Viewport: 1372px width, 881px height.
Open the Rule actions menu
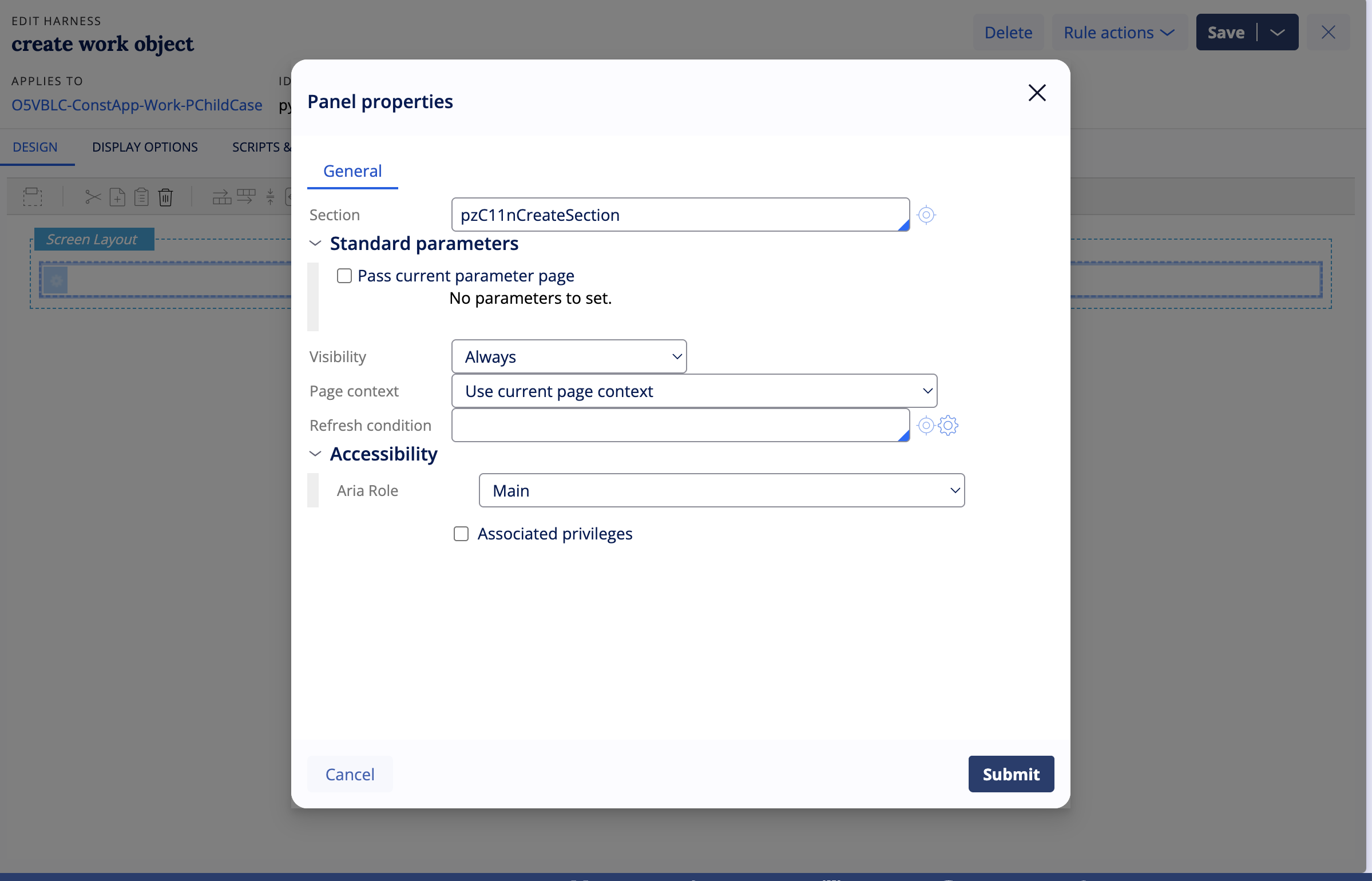pos(1119,32)
